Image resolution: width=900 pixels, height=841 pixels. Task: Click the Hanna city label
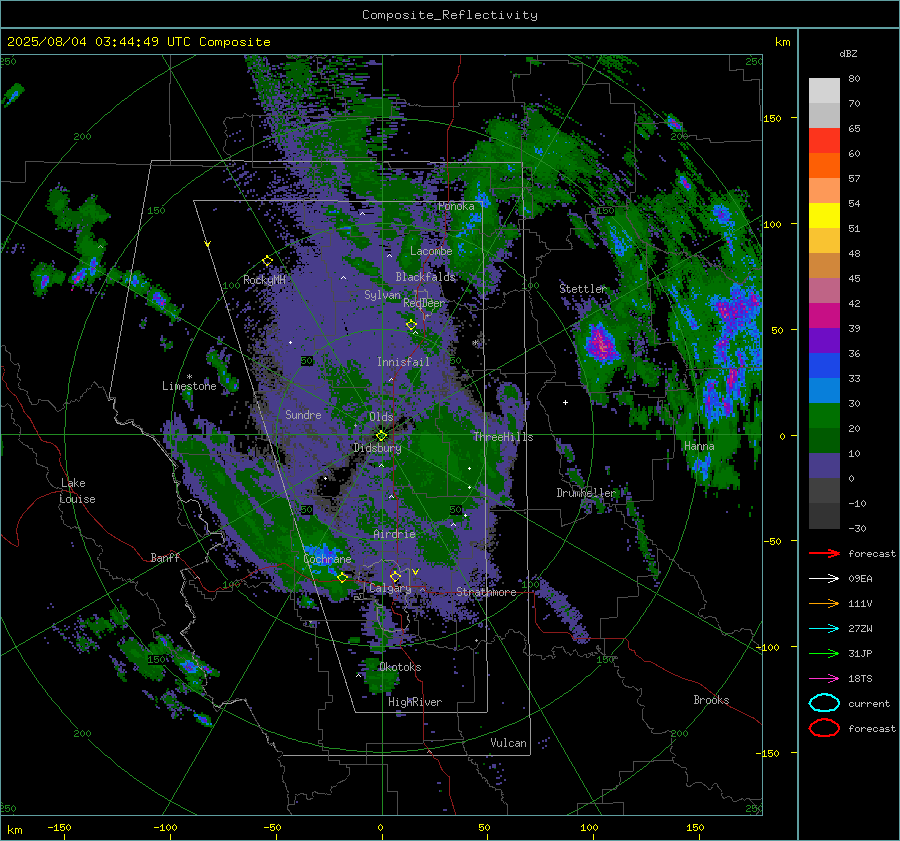point(699,446)
